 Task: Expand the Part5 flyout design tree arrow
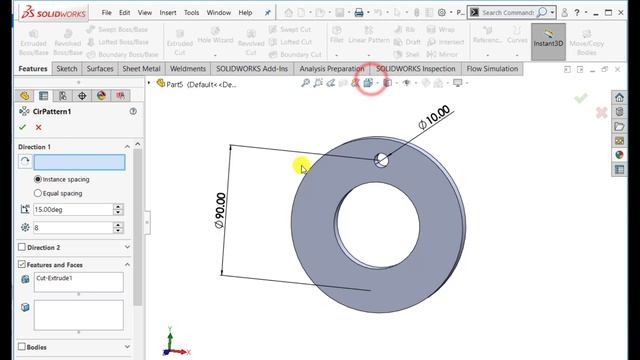click(149, 83)
